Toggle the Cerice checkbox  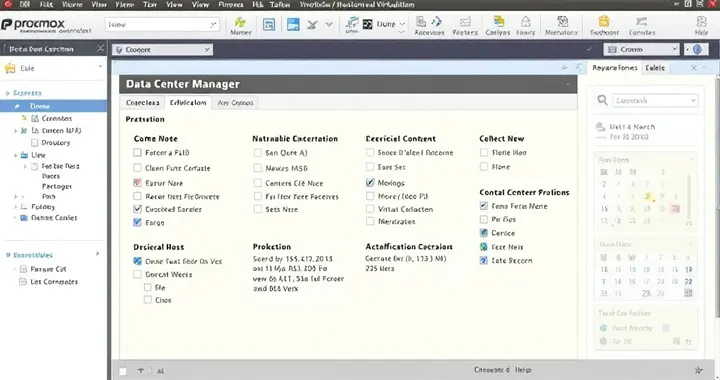[484, 233]
